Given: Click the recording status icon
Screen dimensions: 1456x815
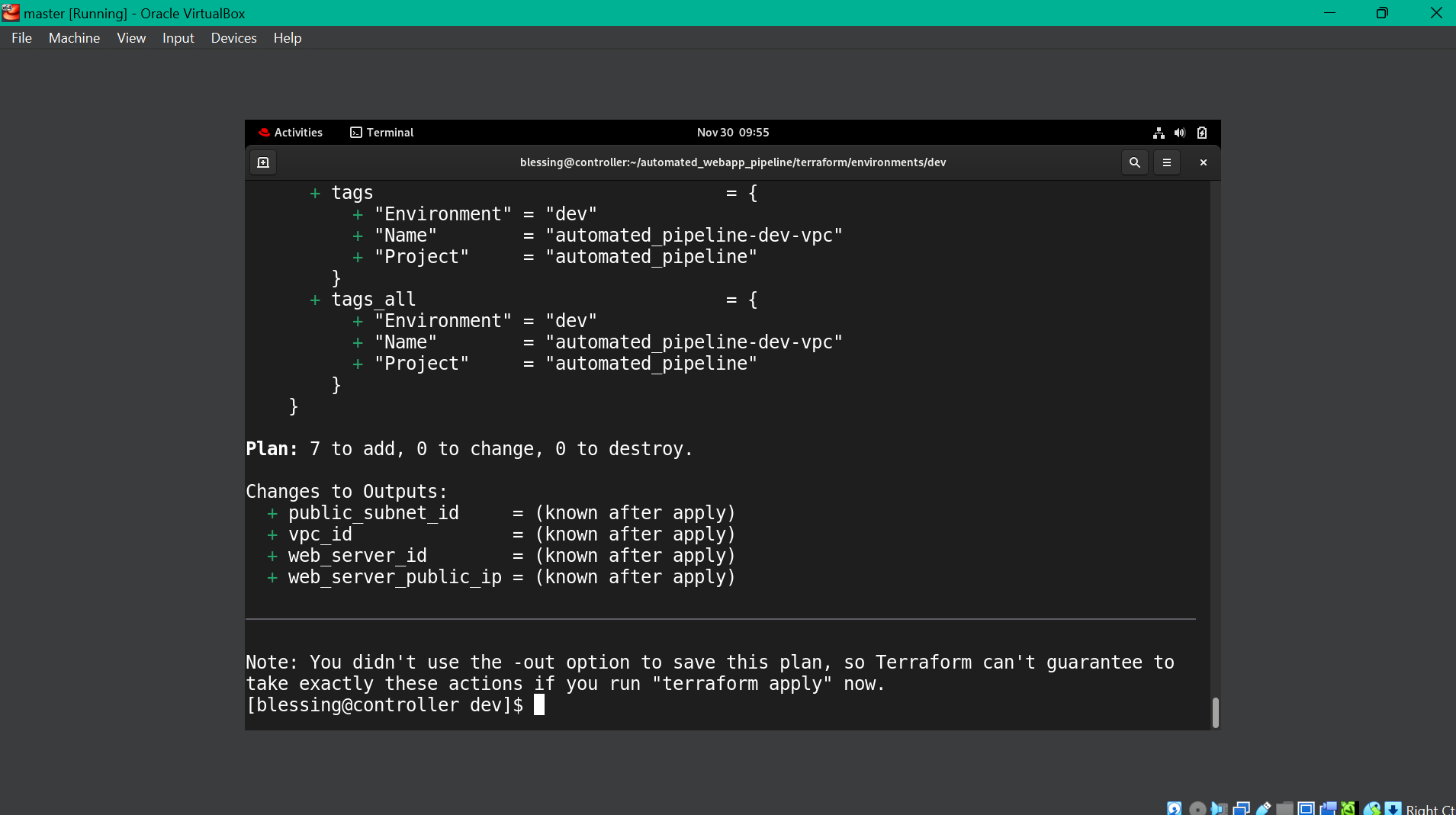Looking at the screenshot, I should pyautogui.click(x=1329, y=808).
